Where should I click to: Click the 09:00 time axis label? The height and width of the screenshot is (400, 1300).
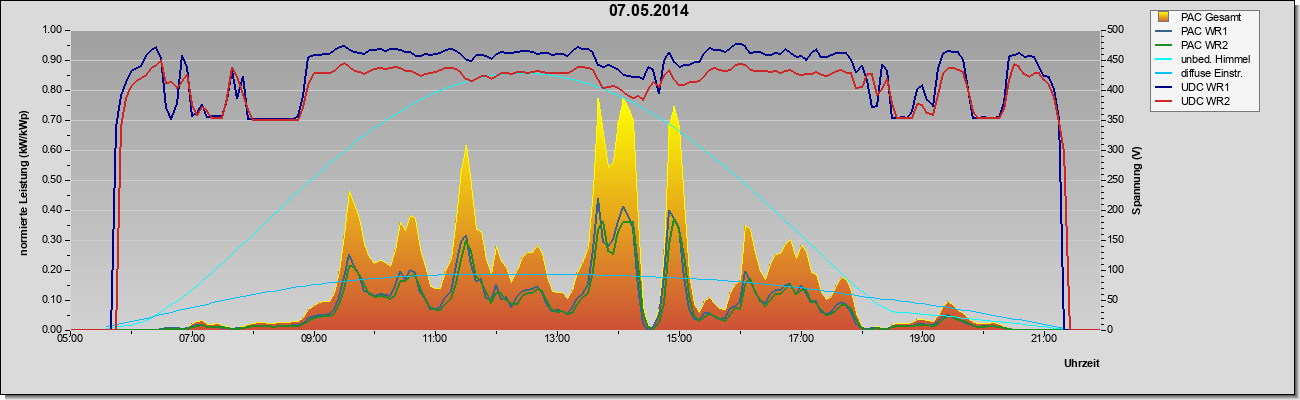point(313,340)
